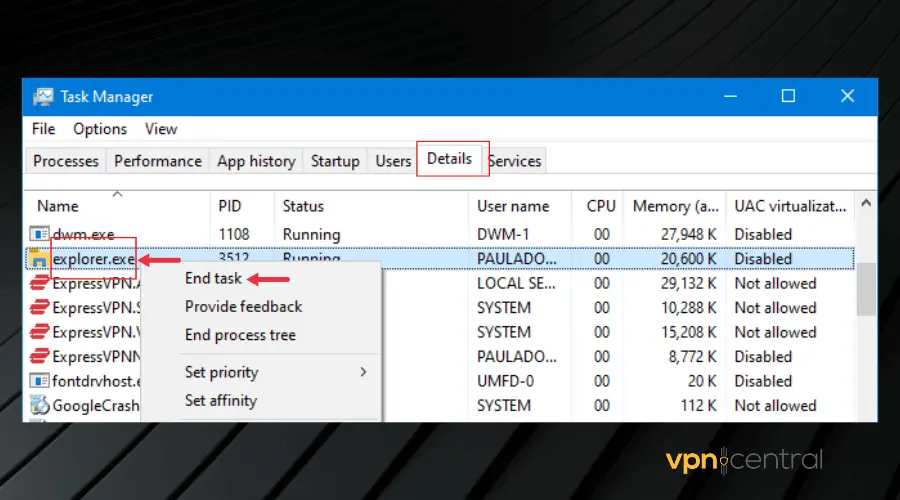Switch to the Processes tab
The image size is (900, 500).
point(65,161)
